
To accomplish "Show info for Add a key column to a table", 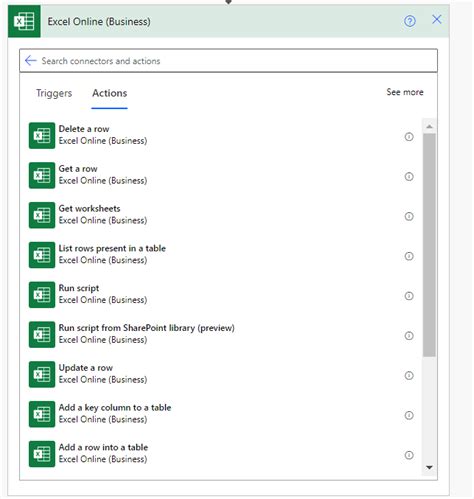I will pos(409,415).
